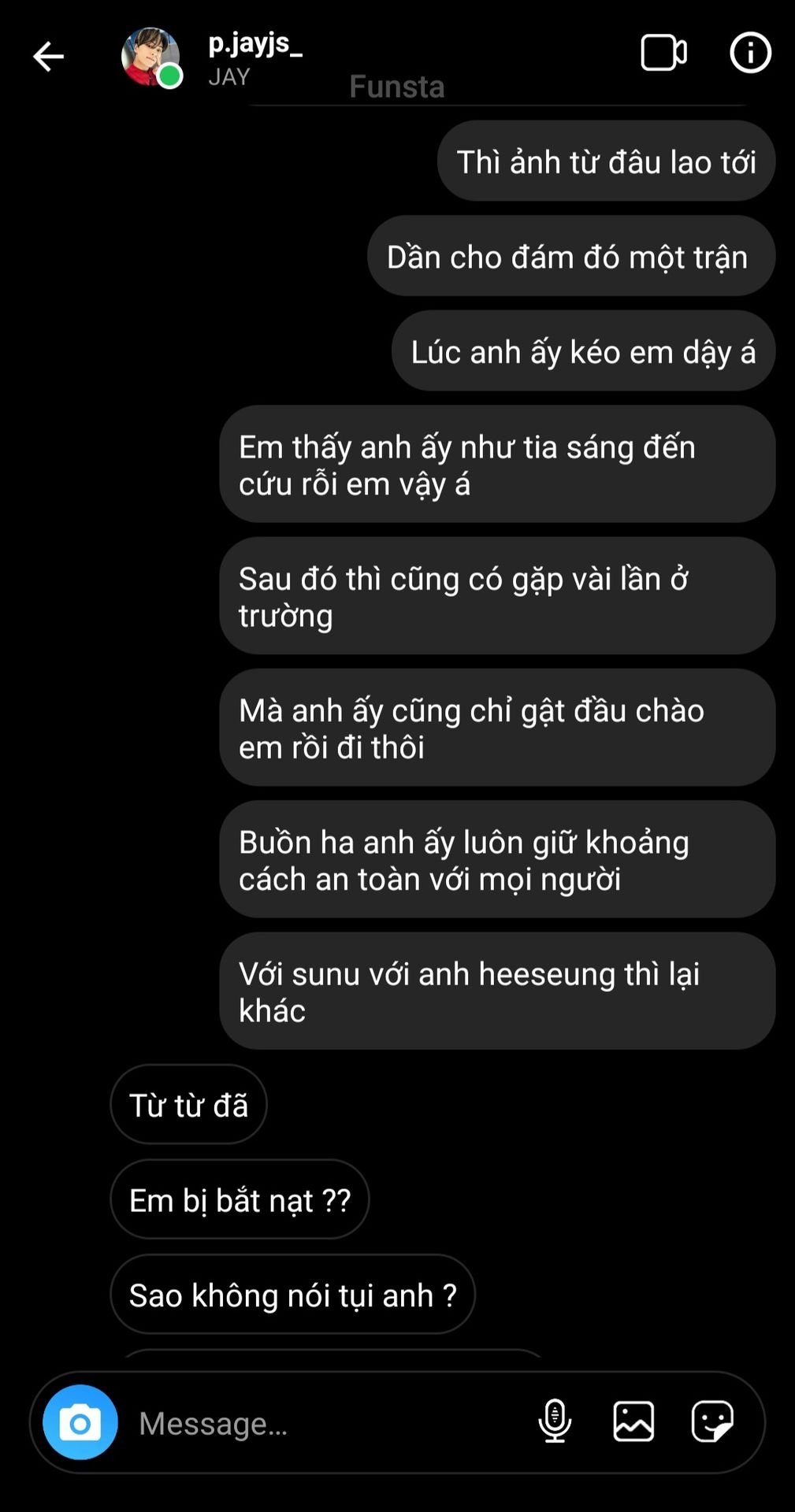Open p.jayjs_ username header
The width and height of the screenshot is (795, 1512).
point(254,44)
